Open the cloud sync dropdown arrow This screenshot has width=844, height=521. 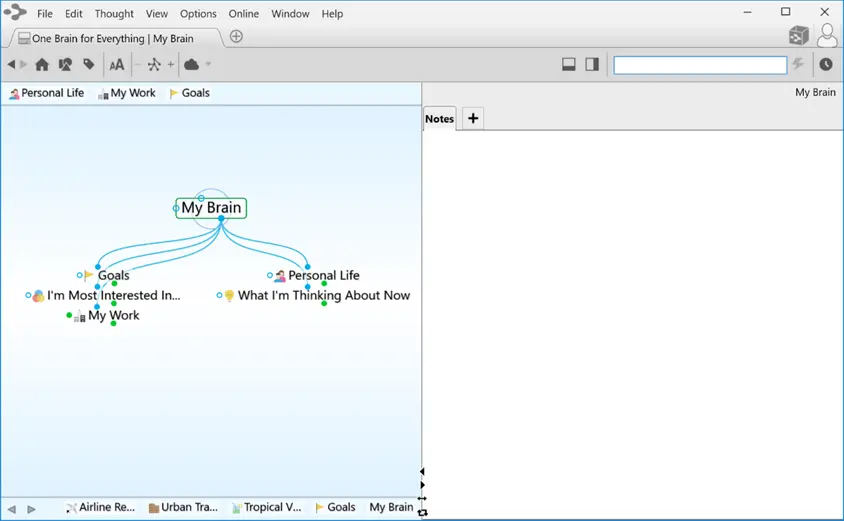tap(208, 65)
